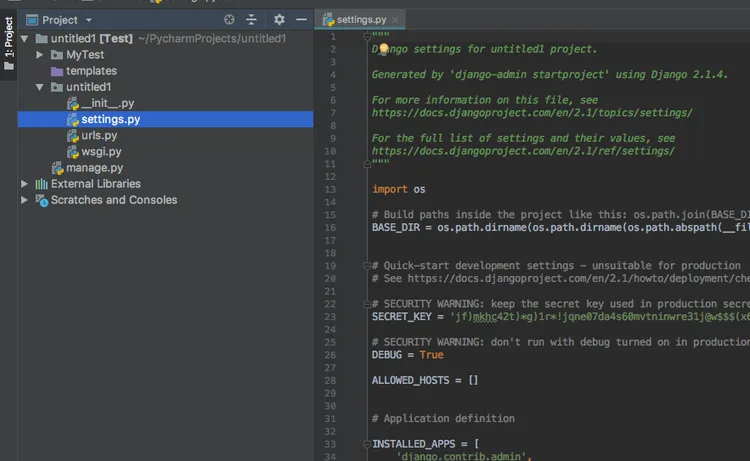
Task: Expand External Libraries node
Action: [x=24, y=184]
